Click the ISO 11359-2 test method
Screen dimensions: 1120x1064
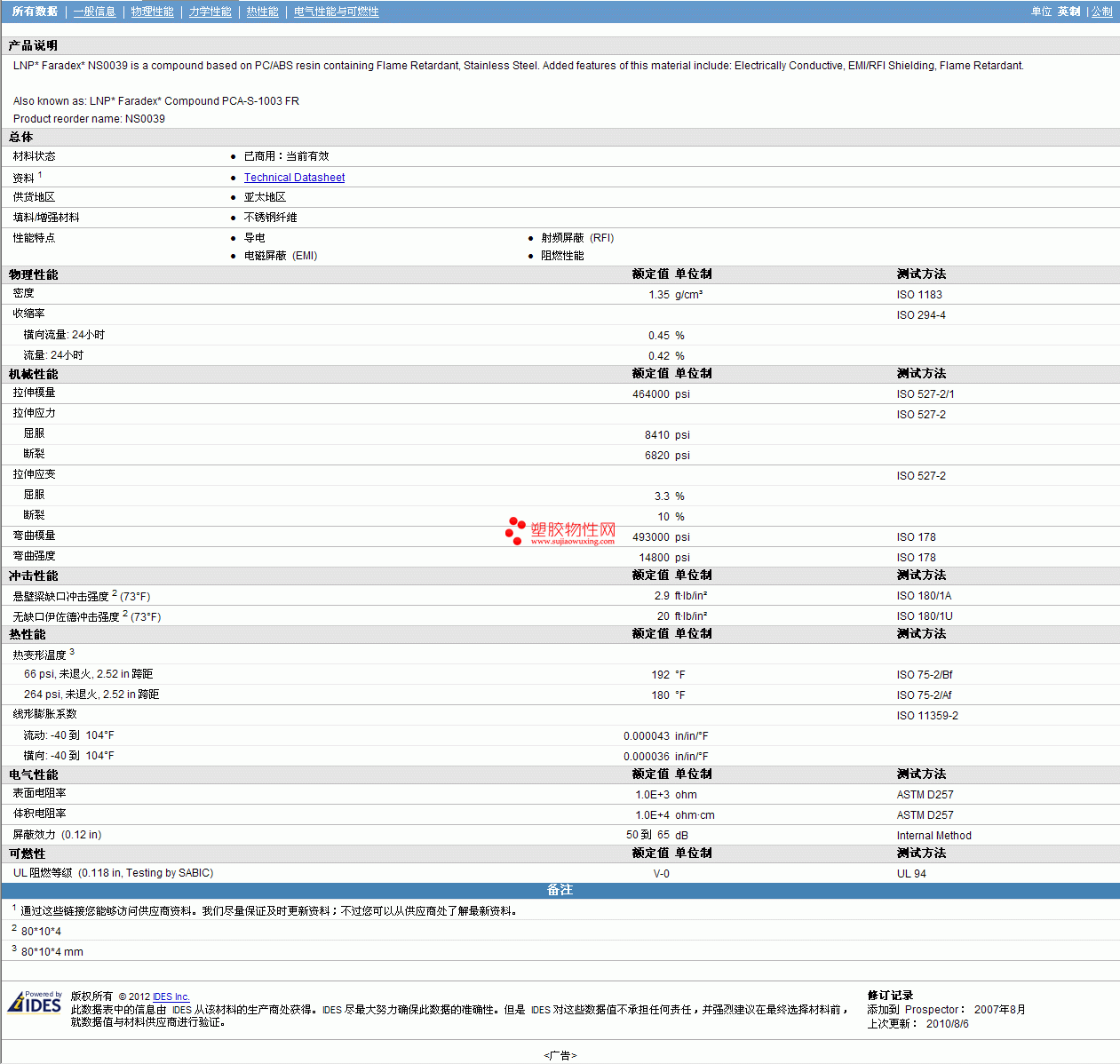[927, 716]
